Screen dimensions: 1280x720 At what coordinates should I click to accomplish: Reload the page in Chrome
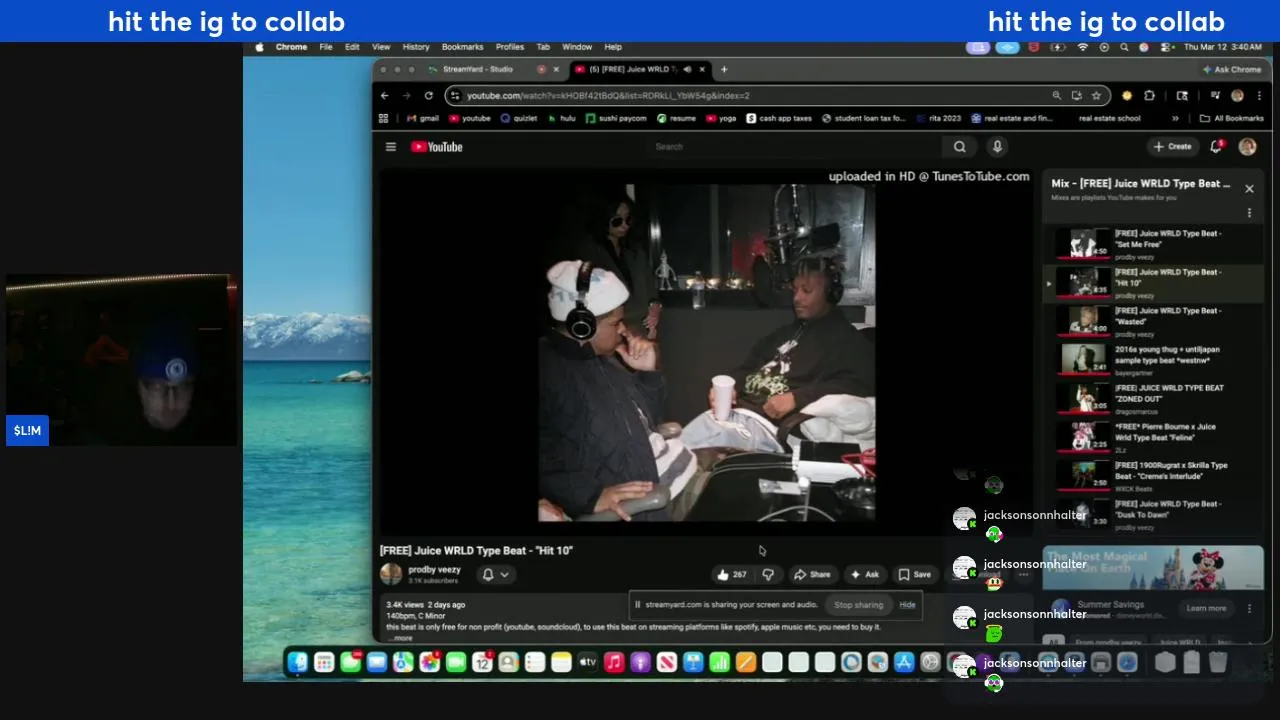(429, 96)
